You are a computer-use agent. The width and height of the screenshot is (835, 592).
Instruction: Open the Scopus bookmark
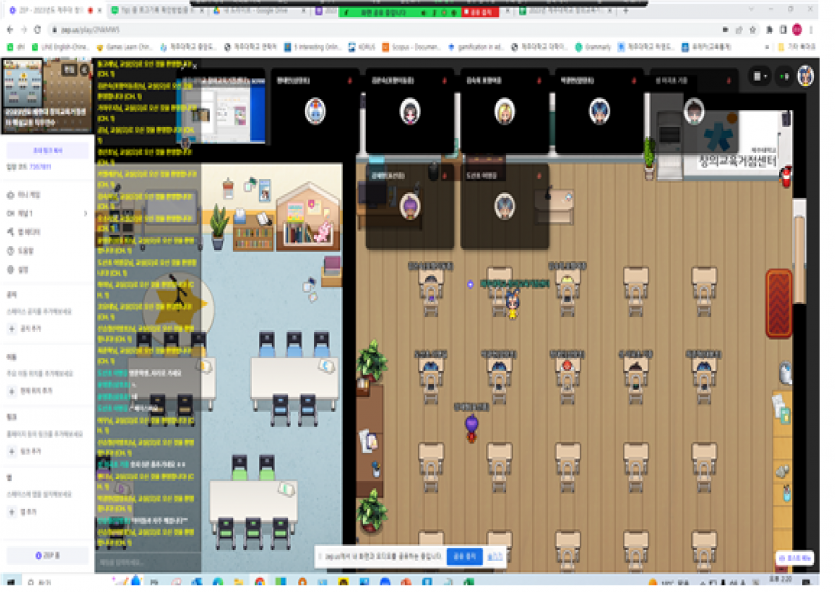click(x=411, y=47)
